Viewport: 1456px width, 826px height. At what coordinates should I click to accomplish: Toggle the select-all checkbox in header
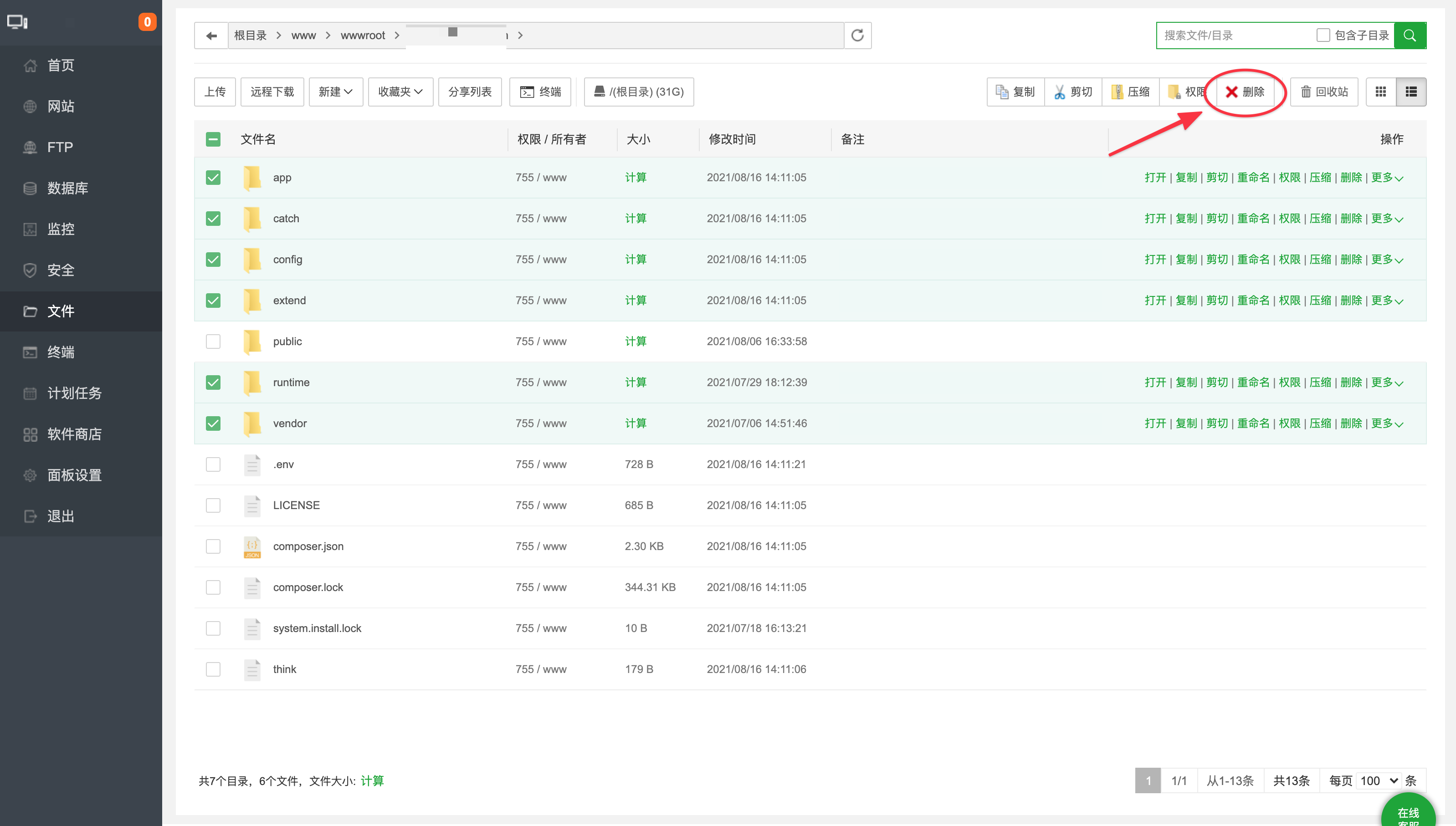coord(213,139)
